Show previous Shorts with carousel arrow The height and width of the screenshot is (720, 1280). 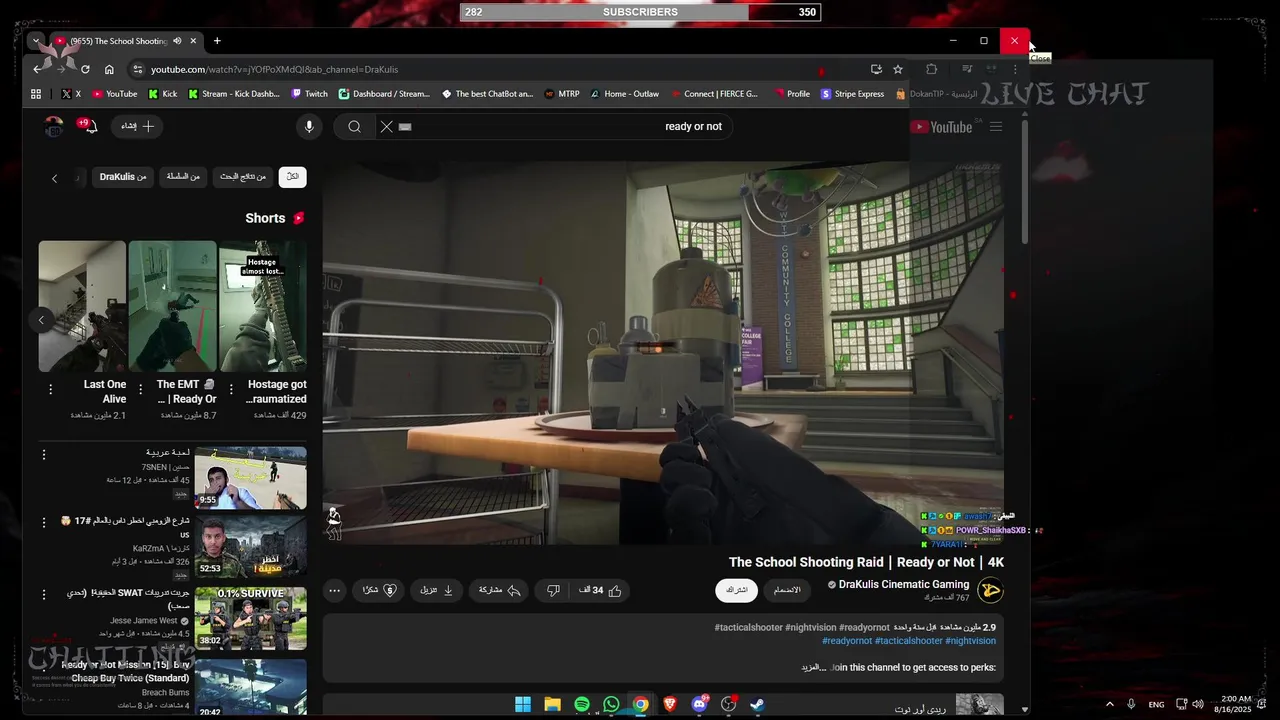41,320
